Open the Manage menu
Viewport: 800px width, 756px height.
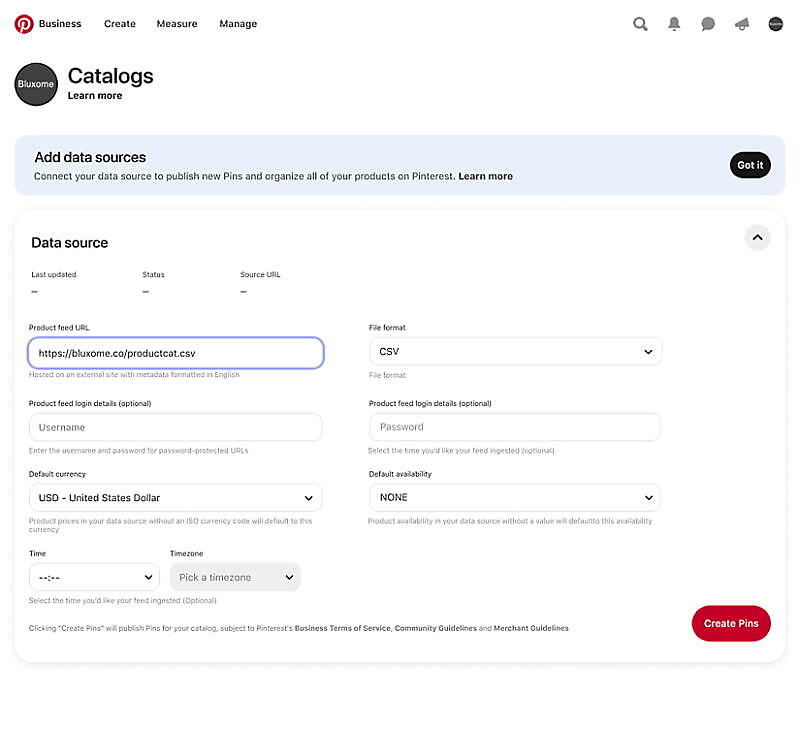(x=238, y=24)
